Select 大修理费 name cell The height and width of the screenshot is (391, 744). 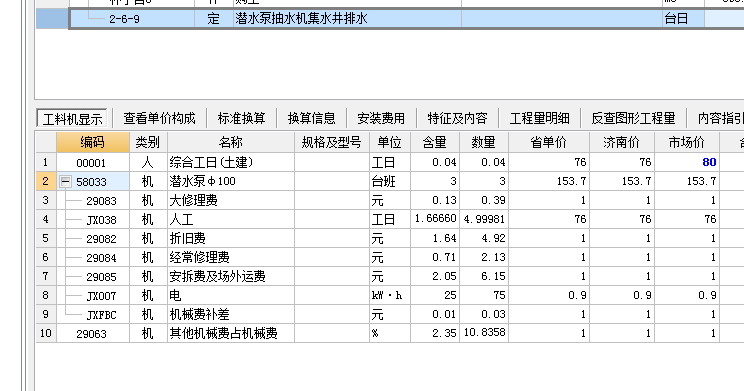pyautogui.click(x=231, y=200)
